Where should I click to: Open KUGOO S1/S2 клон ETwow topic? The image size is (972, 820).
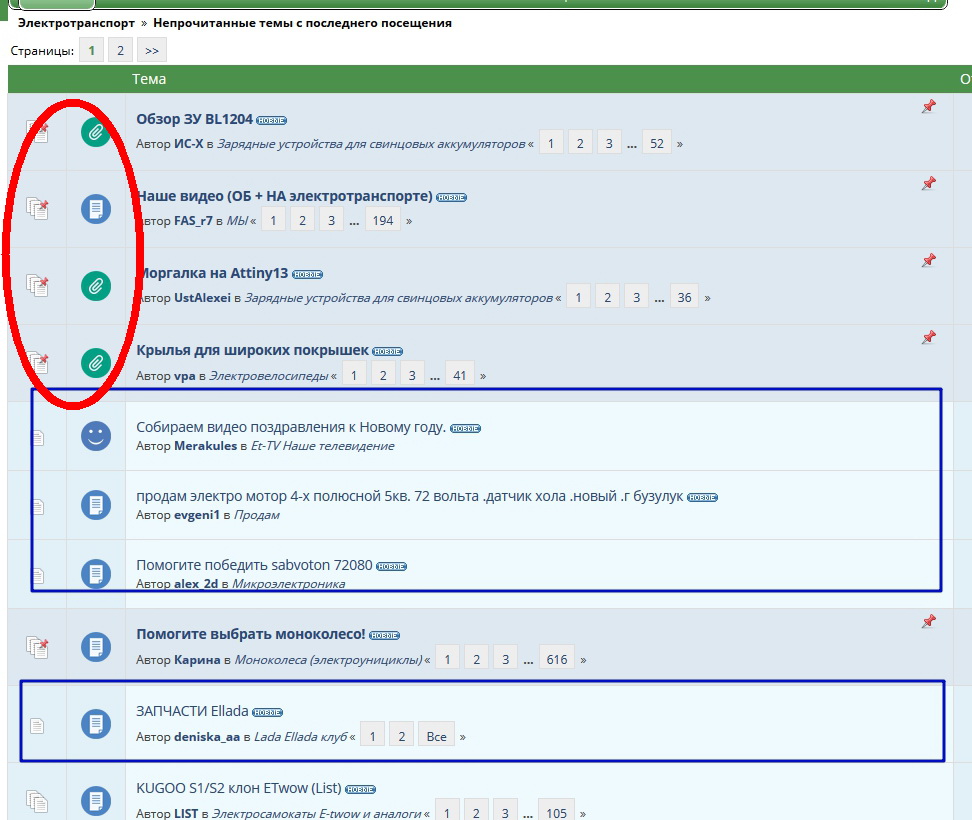(238, 787)
